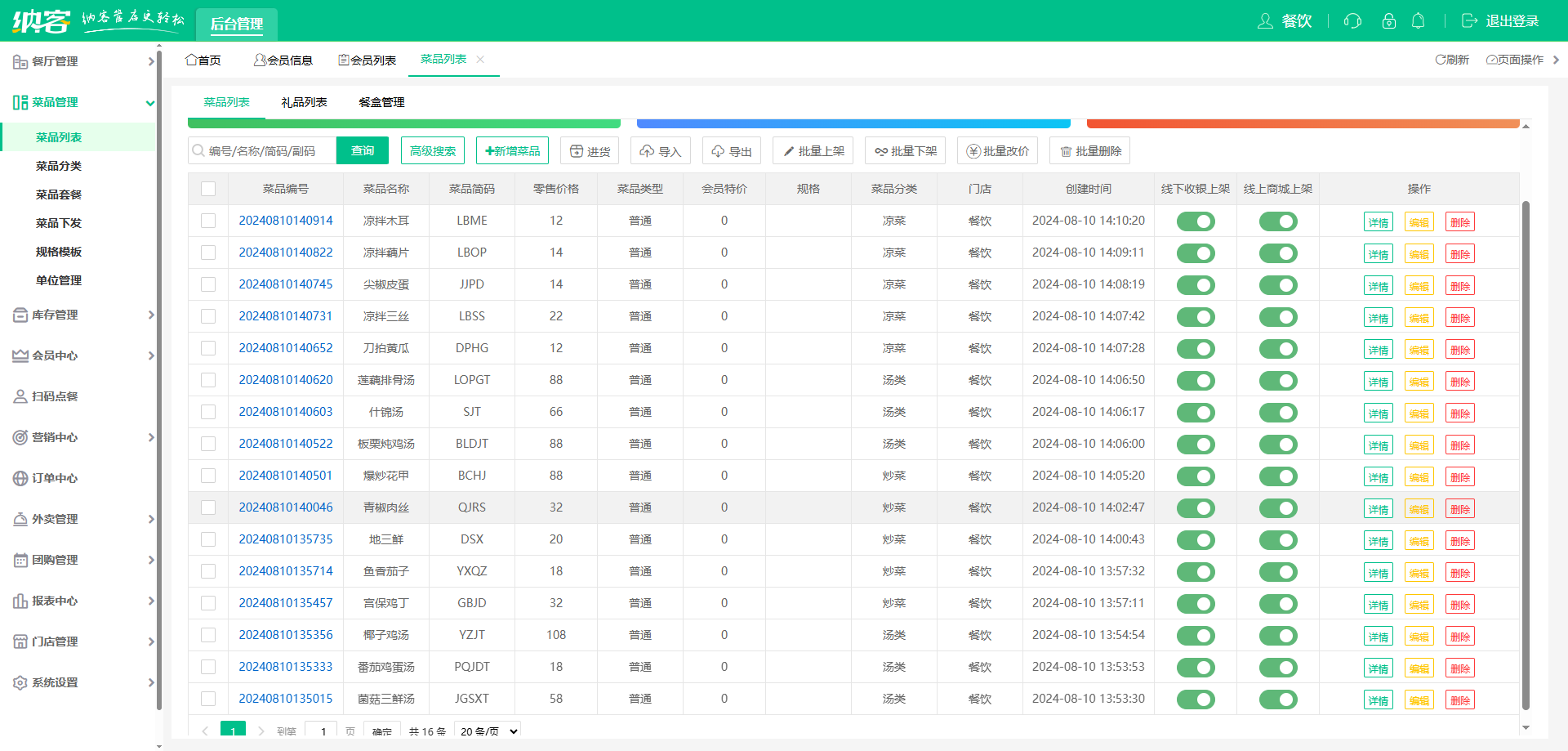Click the 批量删除 batch delete button

point(1090,151)
